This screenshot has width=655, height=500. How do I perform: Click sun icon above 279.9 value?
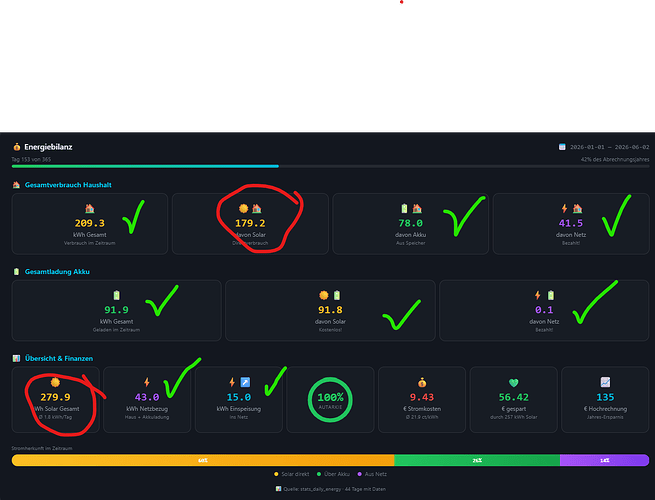pyautogui.click(x=55, y=382)
